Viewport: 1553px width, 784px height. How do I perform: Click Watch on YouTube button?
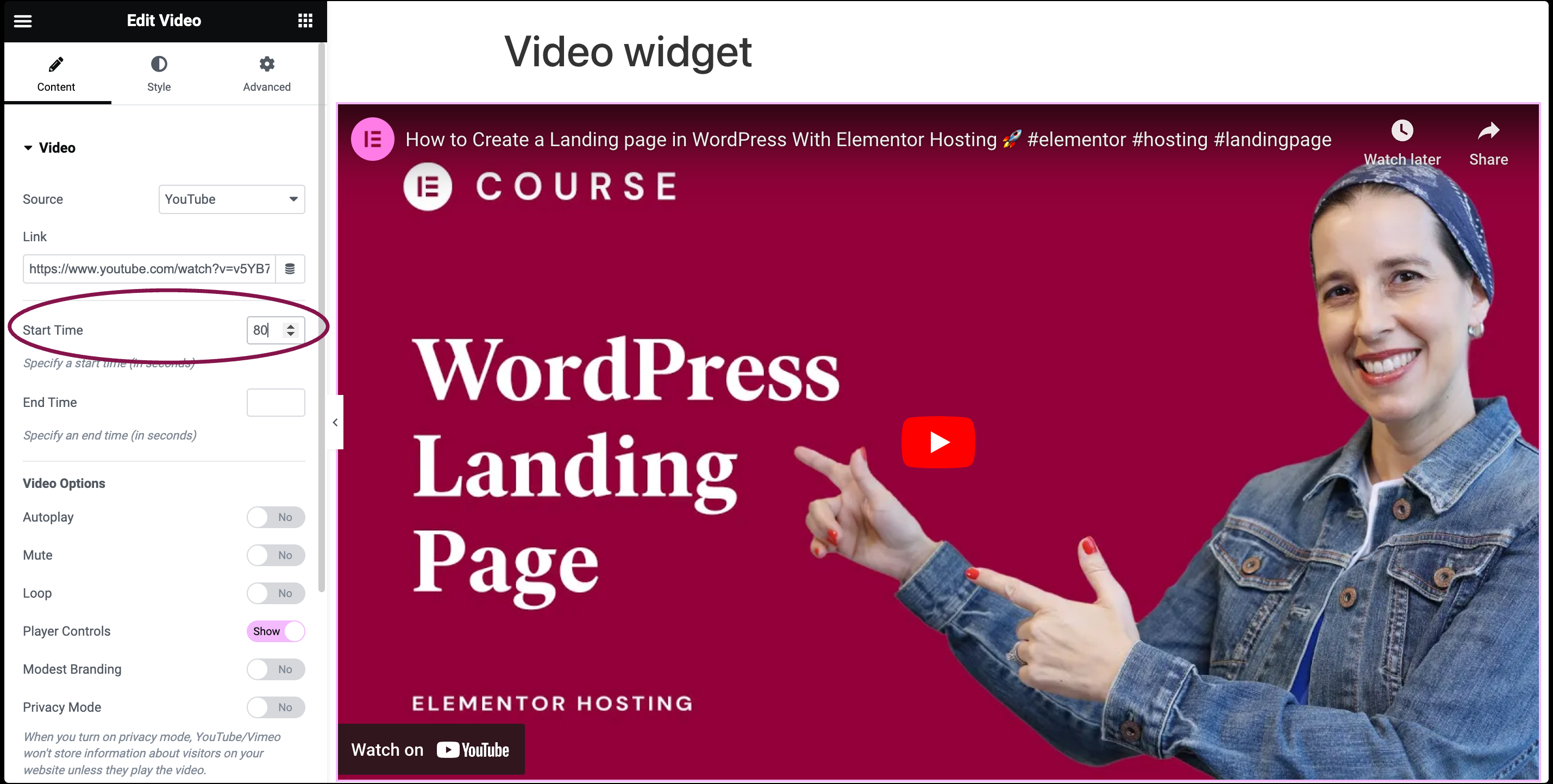pos(434,748)
